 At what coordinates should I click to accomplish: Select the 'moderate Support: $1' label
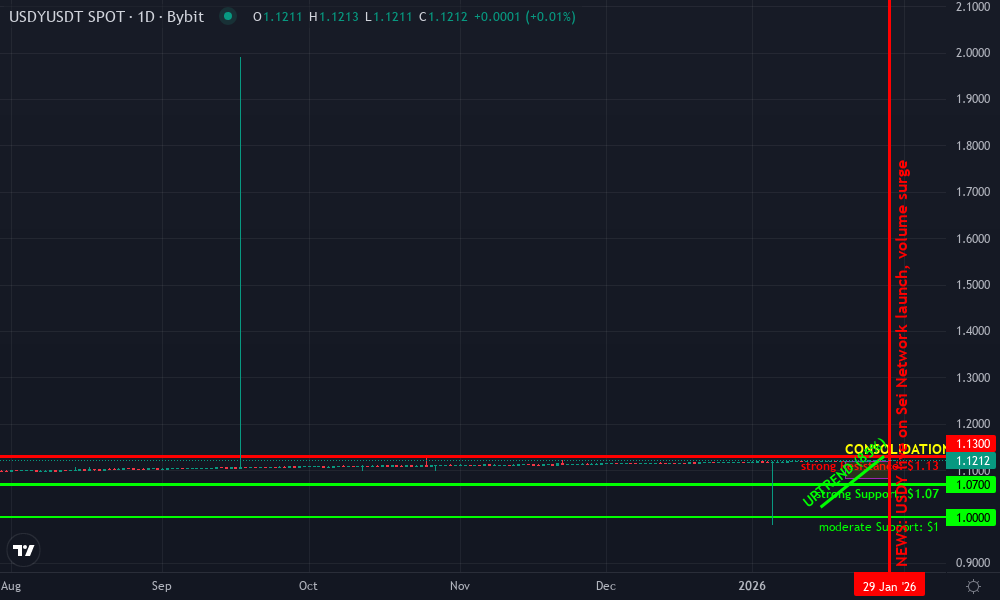(878, 527)
